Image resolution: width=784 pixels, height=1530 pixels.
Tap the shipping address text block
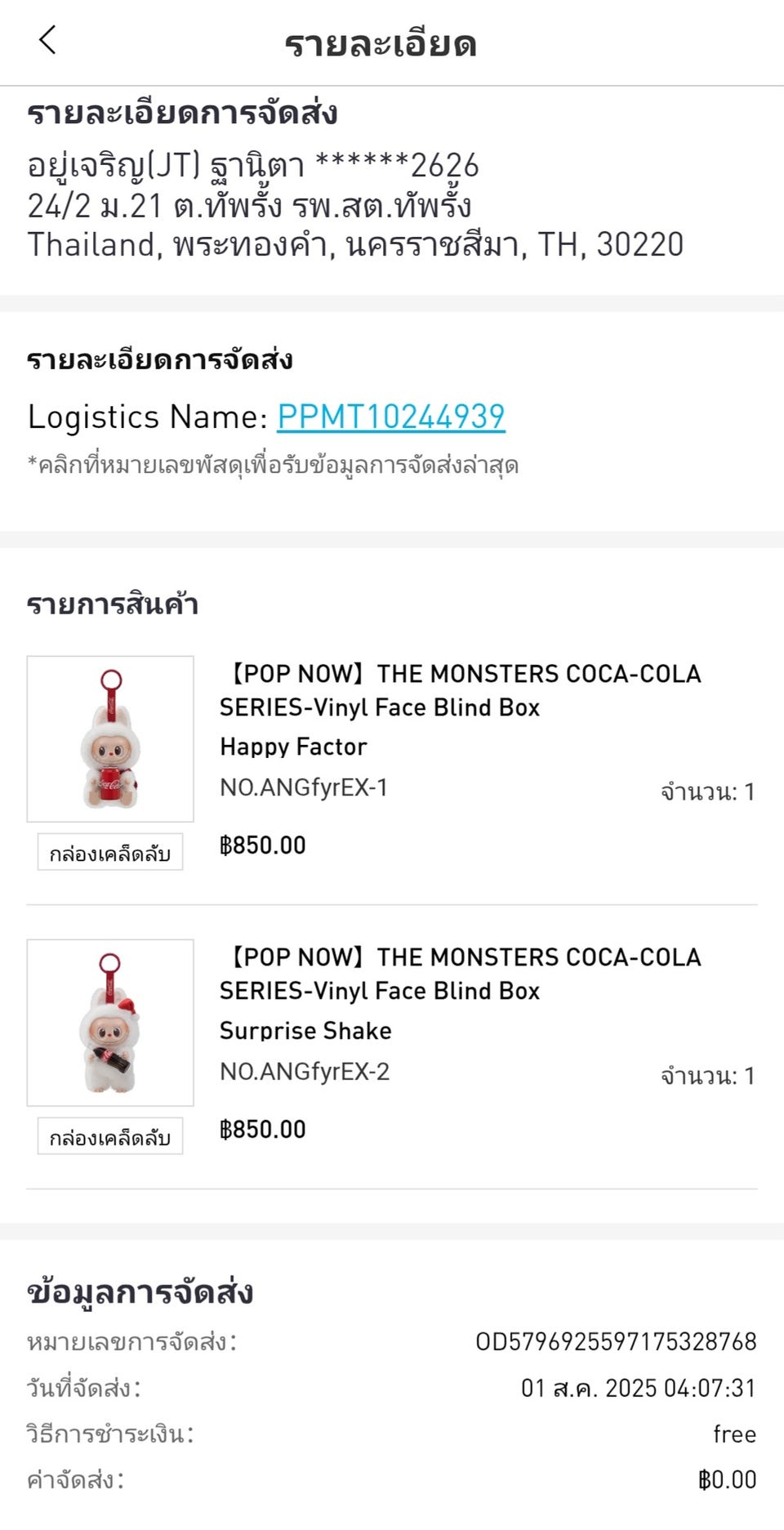point(355,205)
